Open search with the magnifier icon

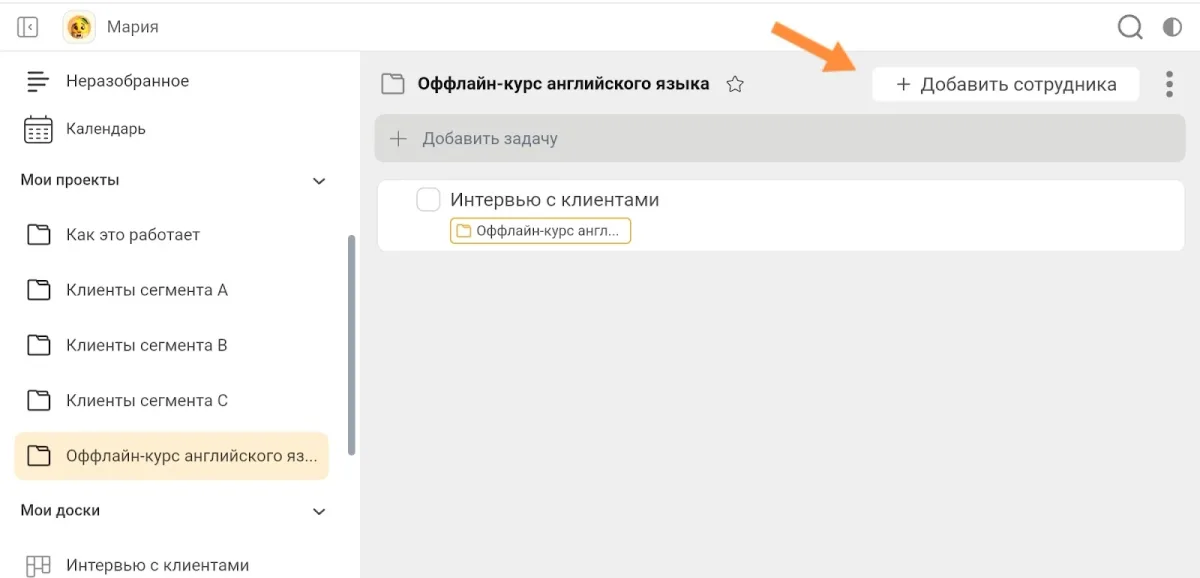pos(1130,27)
